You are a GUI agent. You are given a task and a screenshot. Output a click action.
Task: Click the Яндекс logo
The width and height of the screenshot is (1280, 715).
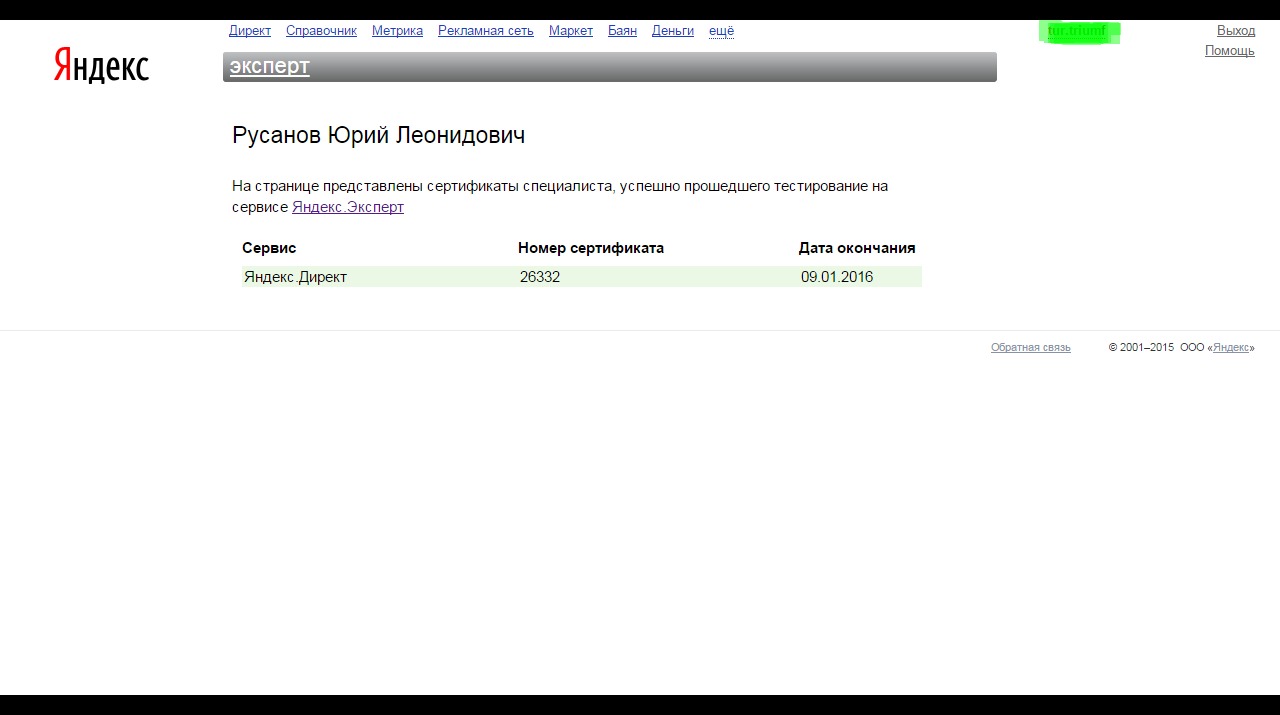(x=100, y=66)
